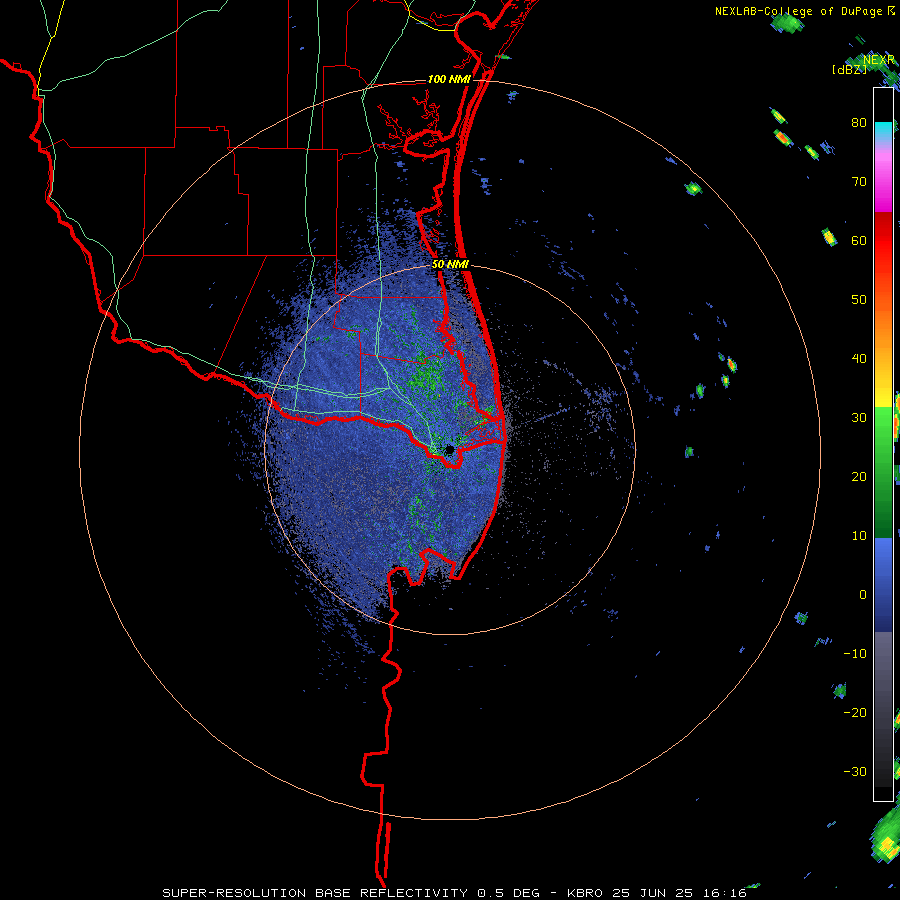
Task: Click the "[dBZ]" units label
Action: (x=849, y=69)
